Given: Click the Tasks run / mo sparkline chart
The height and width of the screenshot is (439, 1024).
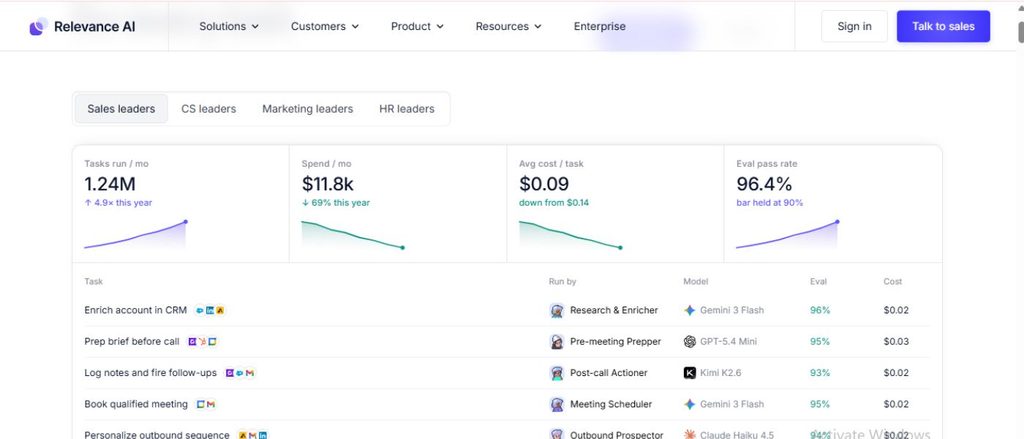Looking at the screenshot, I should [x=136, y=235].
